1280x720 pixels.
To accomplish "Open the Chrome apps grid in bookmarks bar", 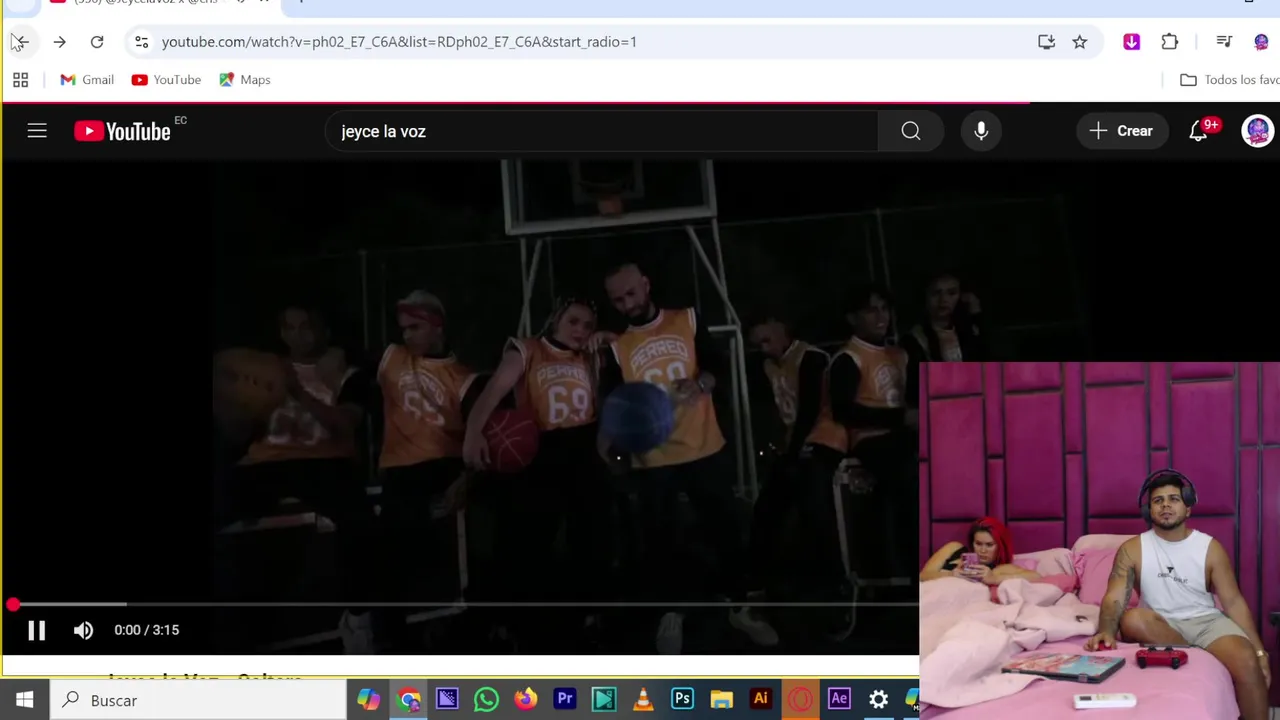I will (x=20, y=80).
